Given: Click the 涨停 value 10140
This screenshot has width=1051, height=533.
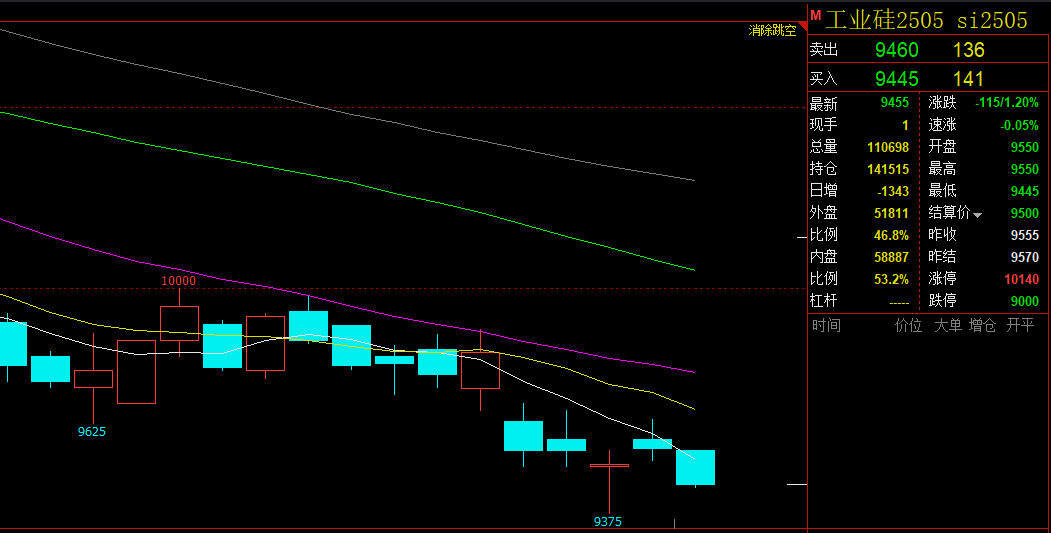Looking at the screenshot, I should 1022,279.
